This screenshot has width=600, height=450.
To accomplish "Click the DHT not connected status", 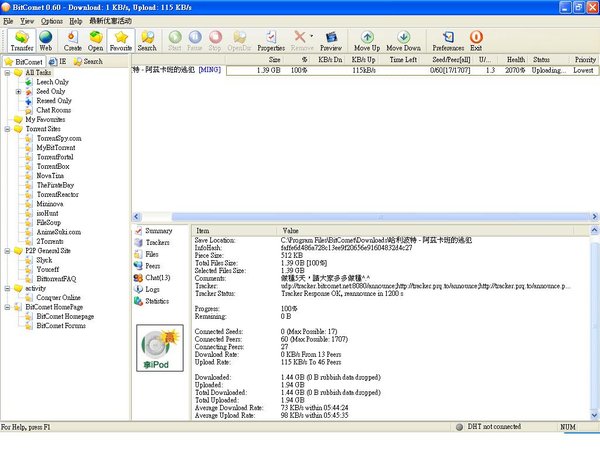I will tap(489, 427).
